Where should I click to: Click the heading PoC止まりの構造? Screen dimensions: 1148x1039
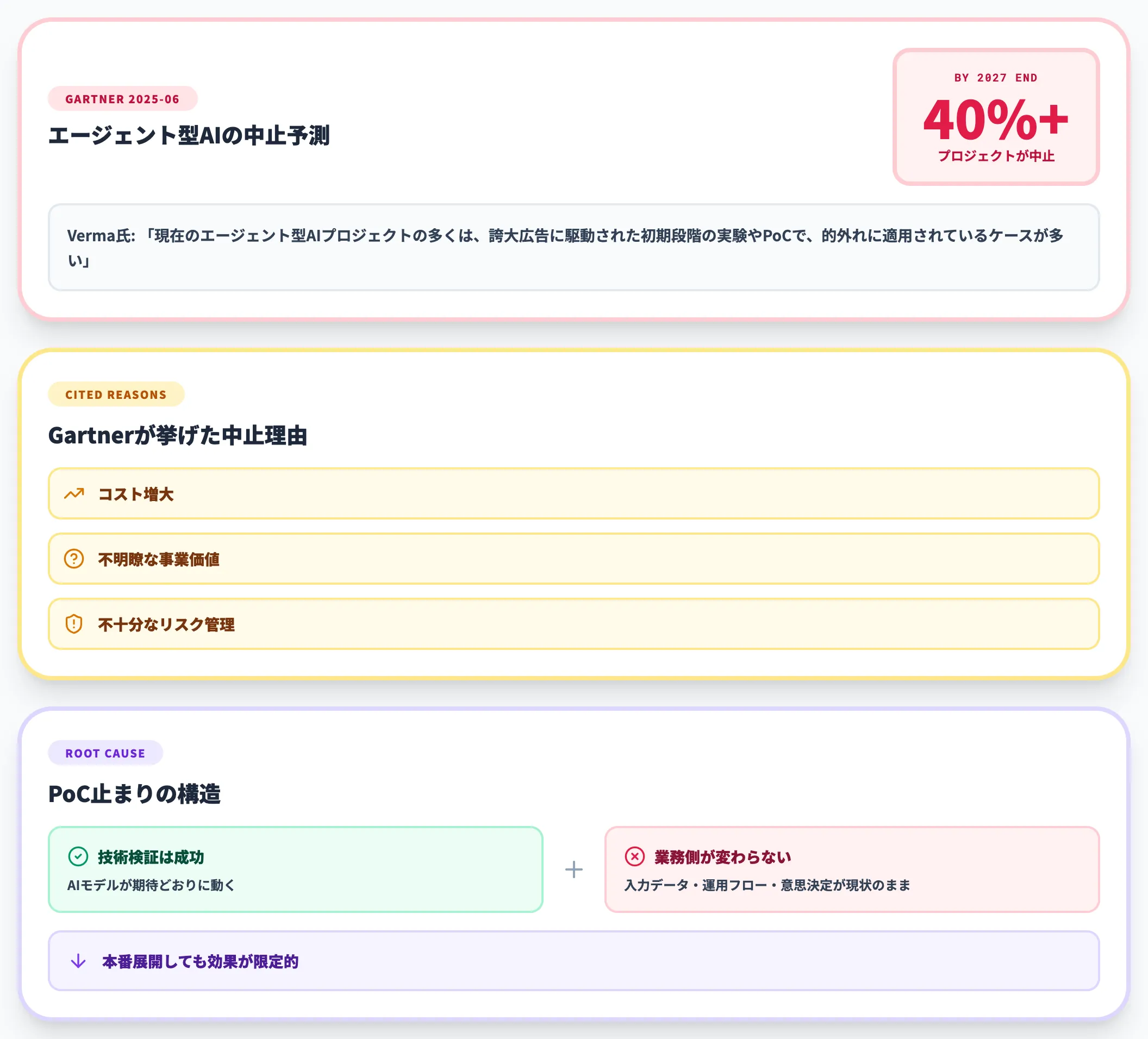click(134, 793)
